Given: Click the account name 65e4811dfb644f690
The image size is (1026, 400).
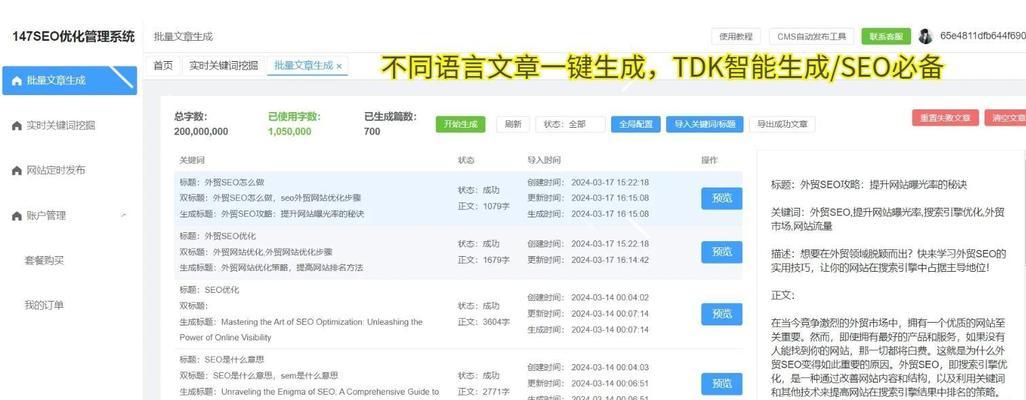Looking at the screenshot, I should pos(982,35).
